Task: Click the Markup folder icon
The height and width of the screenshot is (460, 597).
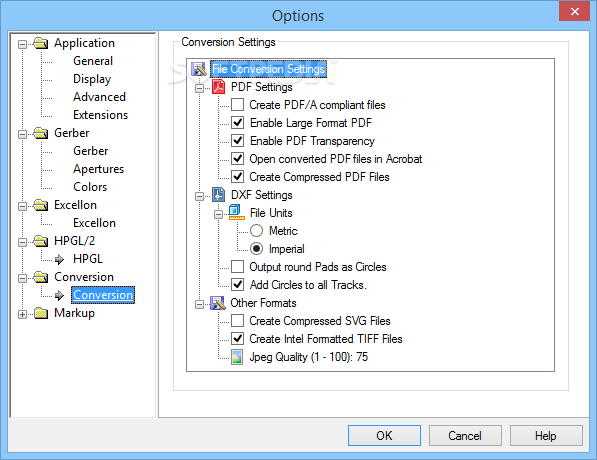Action: (x=41, y=313)
